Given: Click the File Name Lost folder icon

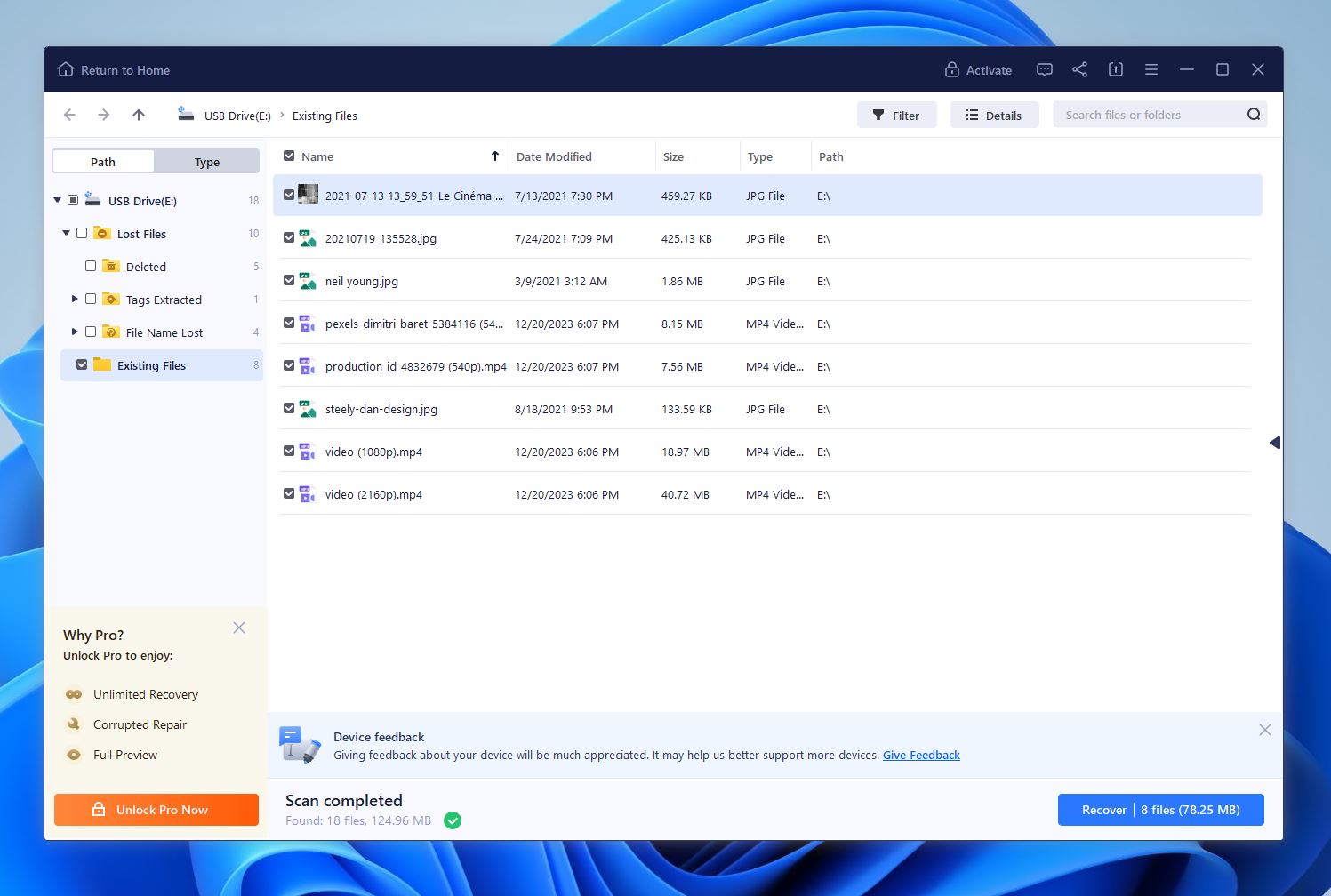Looking at the screenshot, I should tap(111, 332).
